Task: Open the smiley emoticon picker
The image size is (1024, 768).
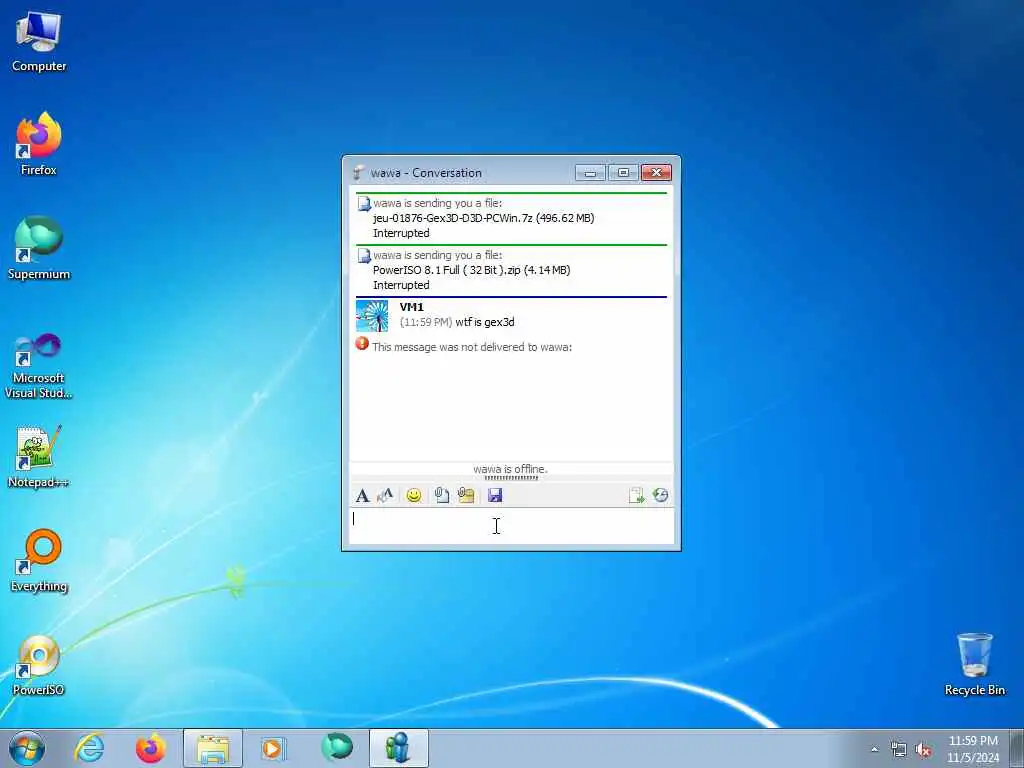Action: click(x=413, y=496)
